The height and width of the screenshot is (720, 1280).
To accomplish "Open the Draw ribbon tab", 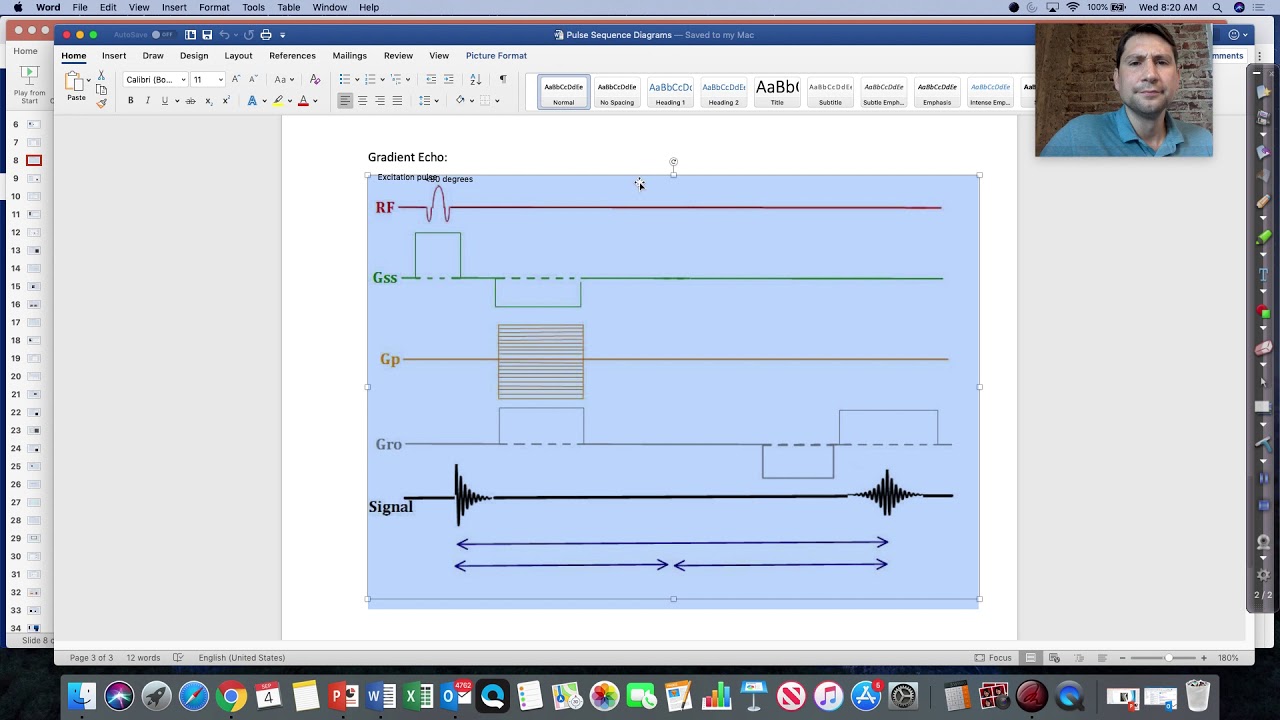I will [153, 55].
